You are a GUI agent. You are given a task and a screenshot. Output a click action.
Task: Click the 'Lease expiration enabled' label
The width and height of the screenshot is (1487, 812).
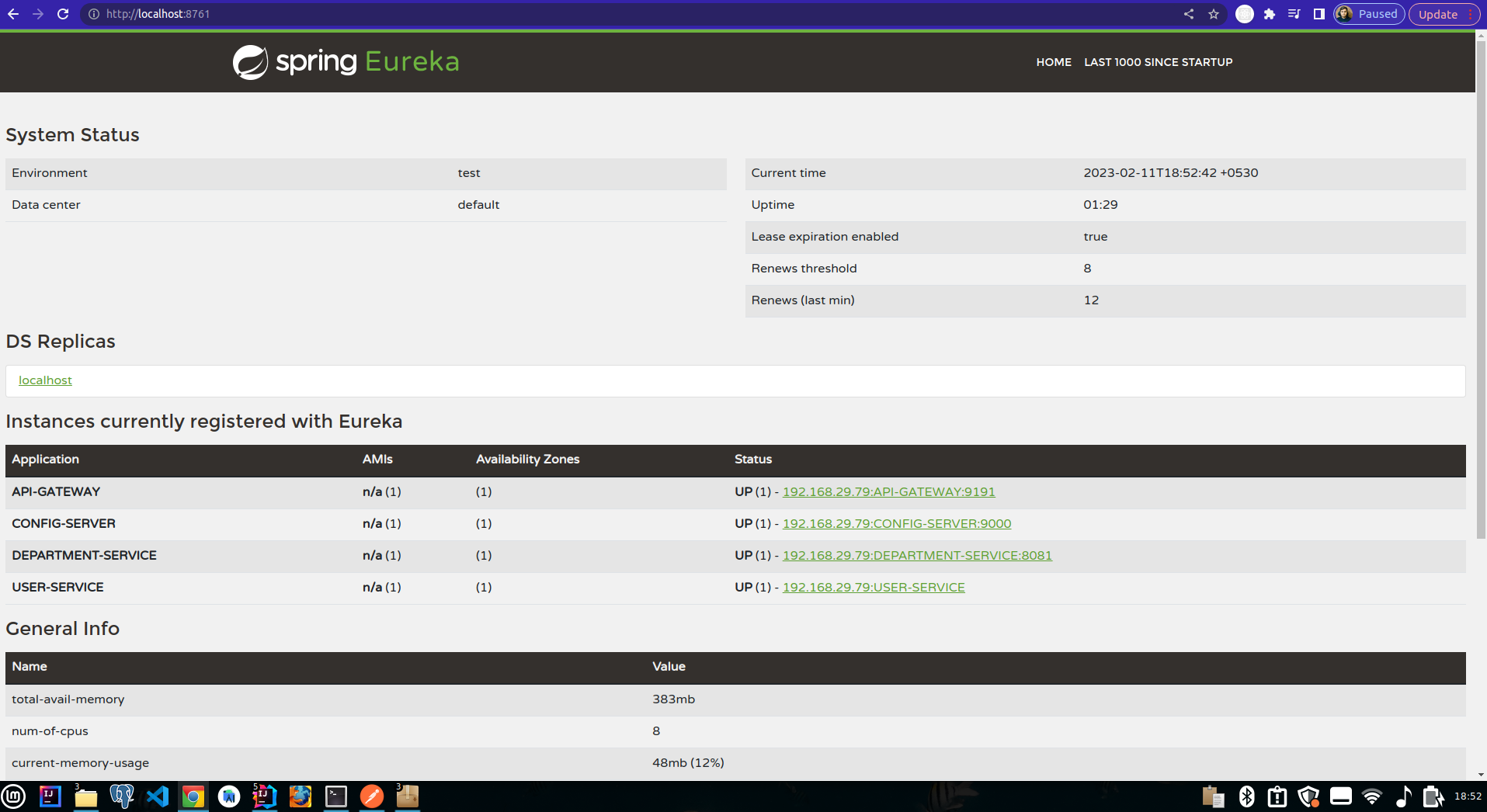[825, 237]
